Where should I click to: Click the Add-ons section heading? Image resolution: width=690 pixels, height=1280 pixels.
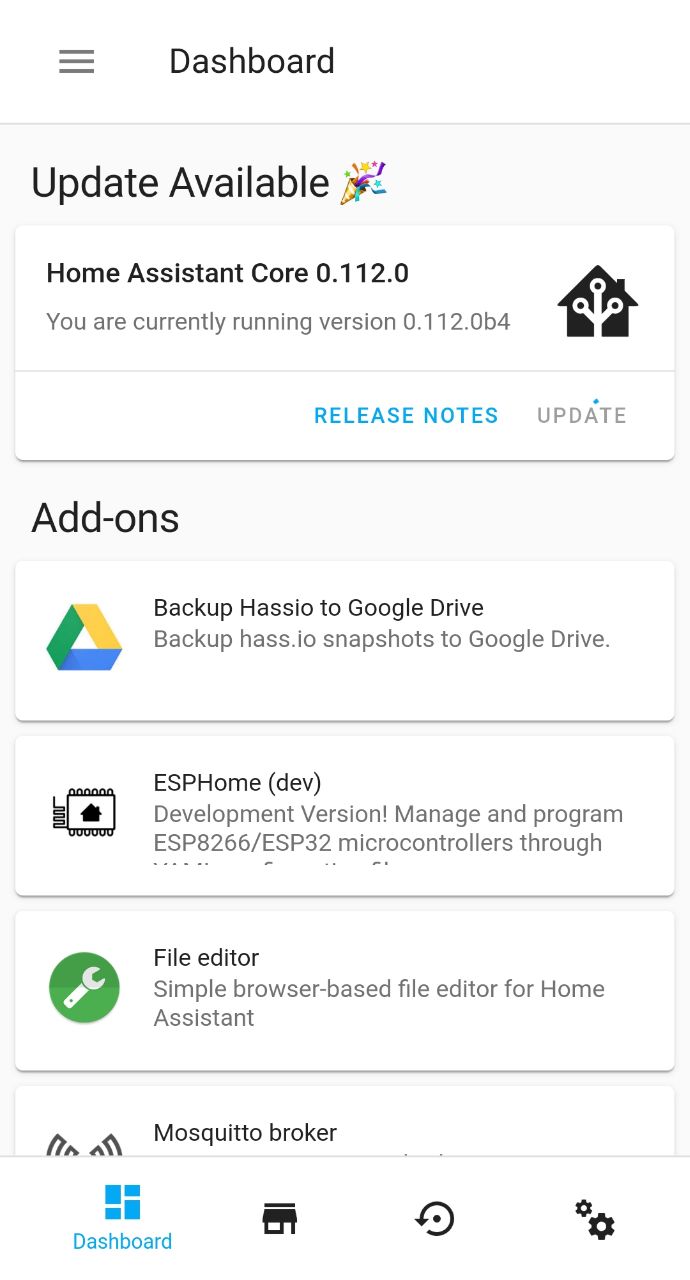(x=105, y=518)
